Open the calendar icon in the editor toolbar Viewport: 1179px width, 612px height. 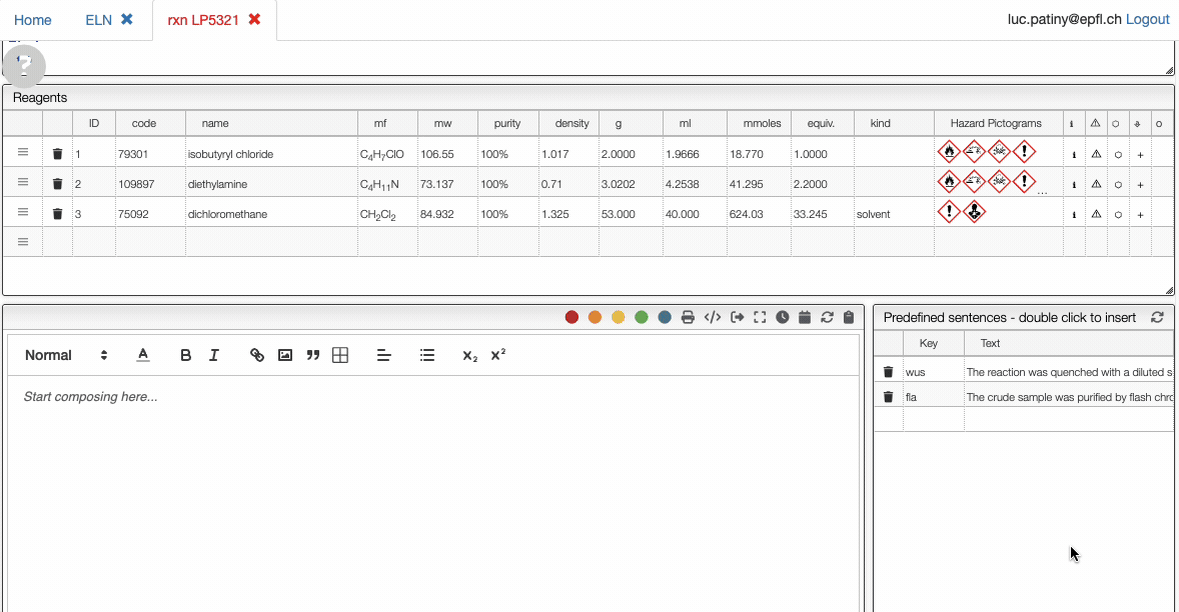click(804, 316)
